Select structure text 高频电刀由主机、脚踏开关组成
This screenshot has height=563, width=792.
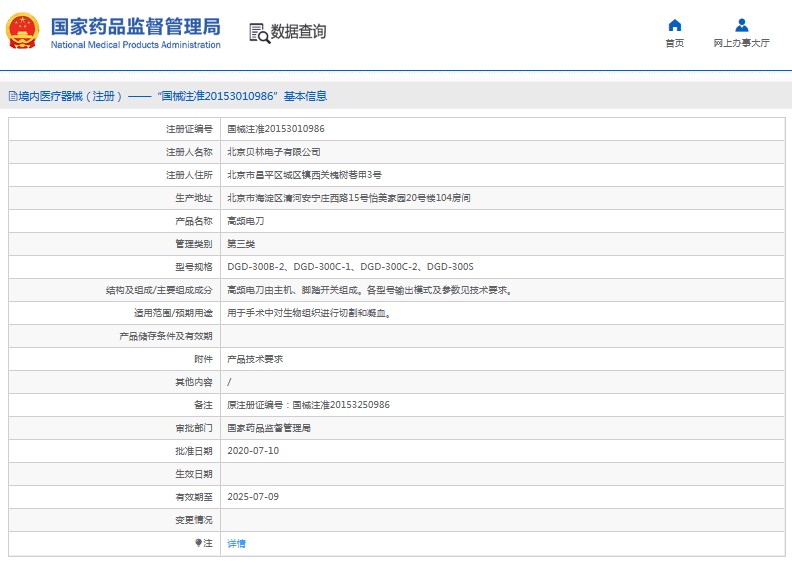click(369, 290)
